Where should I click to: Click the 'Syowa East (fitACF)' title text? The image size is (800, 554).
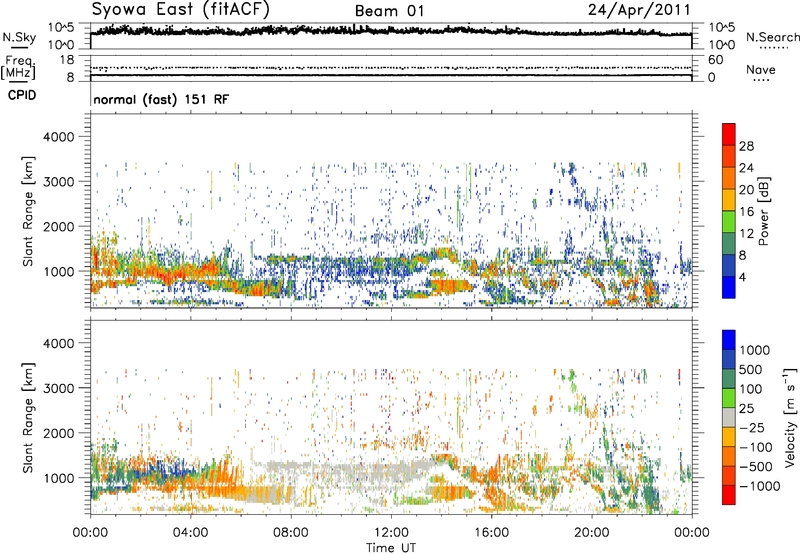(181, 9)
